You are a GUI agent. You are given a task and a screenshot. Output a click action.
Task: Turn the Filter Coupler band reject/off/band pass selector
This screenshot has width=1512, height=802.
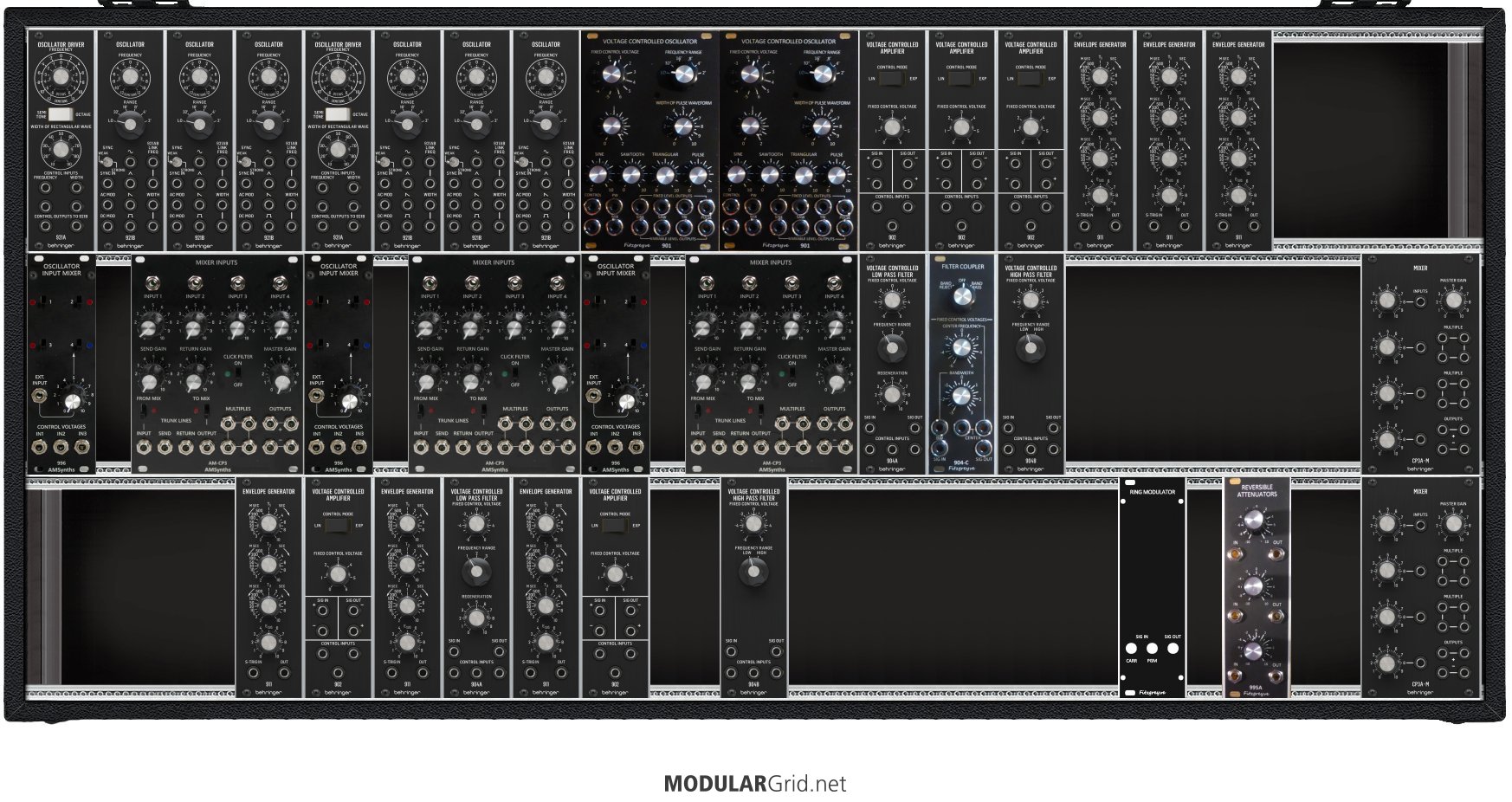tap(961, 297)
